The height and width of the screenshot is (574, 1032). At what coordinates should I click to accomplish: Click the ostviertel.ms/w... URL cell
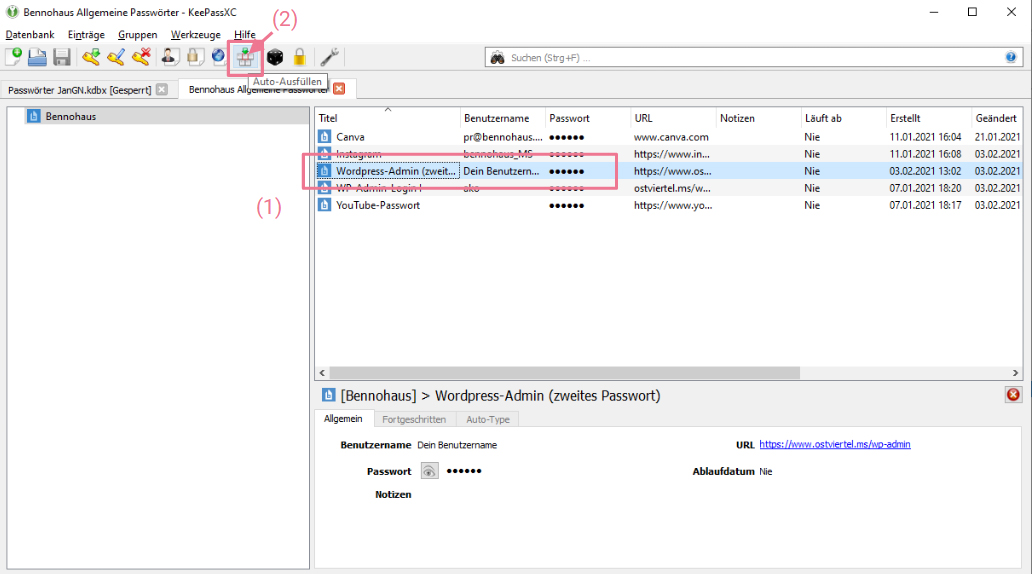click(672, 188)
